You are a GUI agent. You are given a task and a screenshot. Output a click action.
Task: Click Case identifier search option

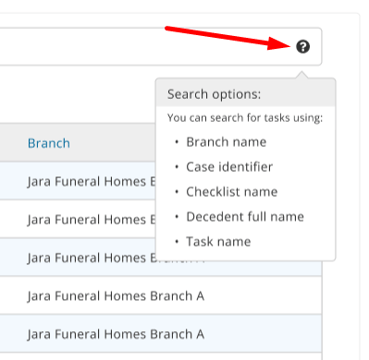[229, 167]
